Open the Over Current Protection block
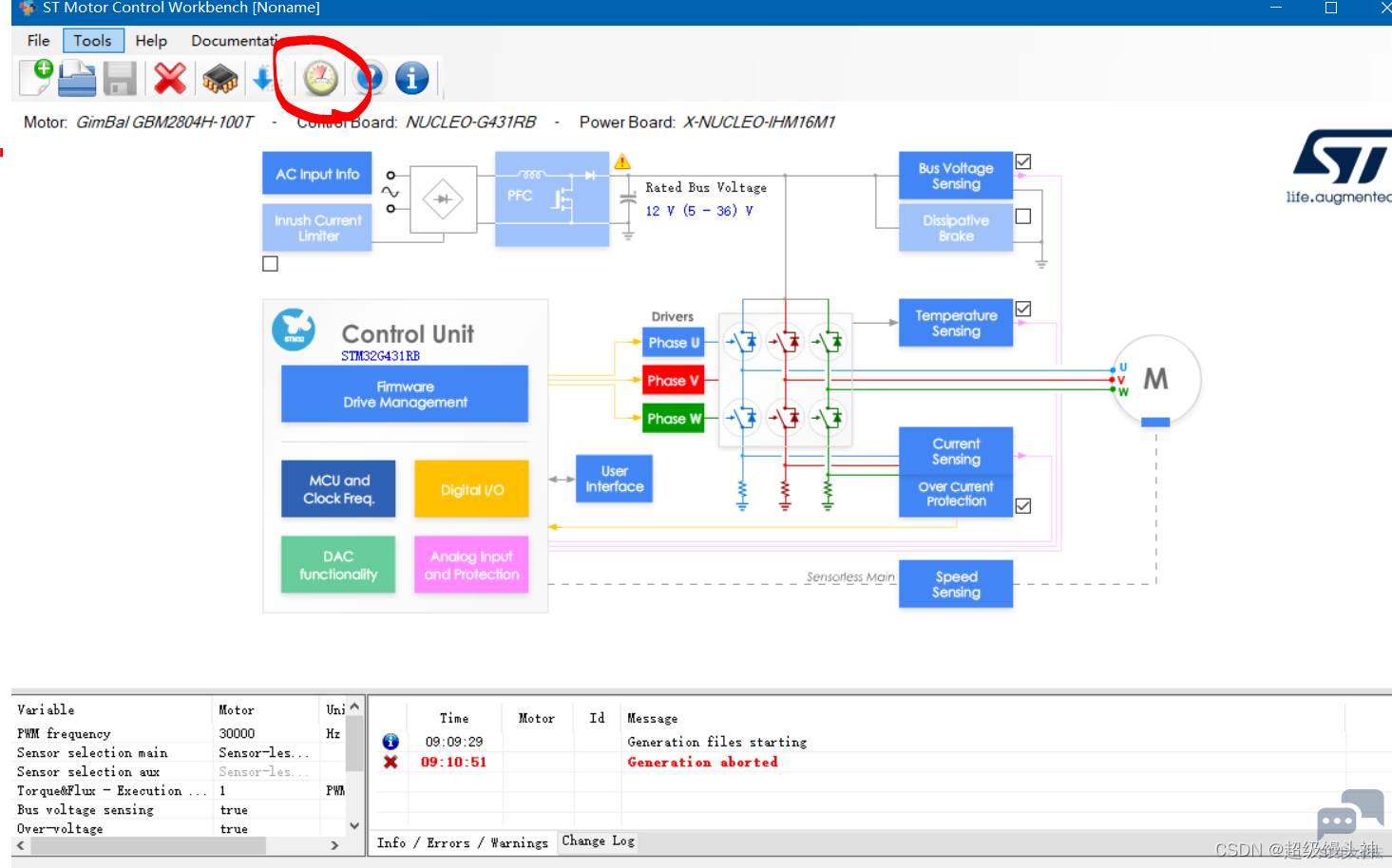1392x868 pixels. pos(956,494)
